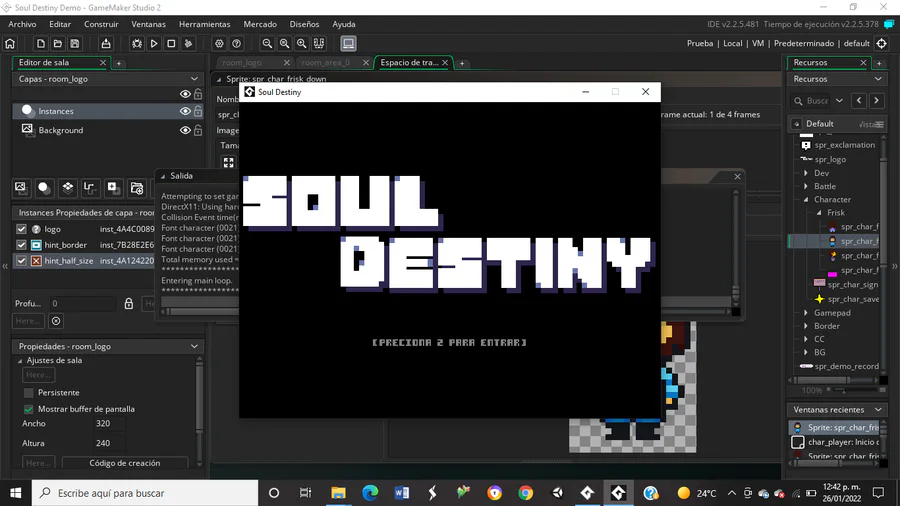Toggle visibility of Background layer
This screenshot has width=900, height=506.
point(185,130)
